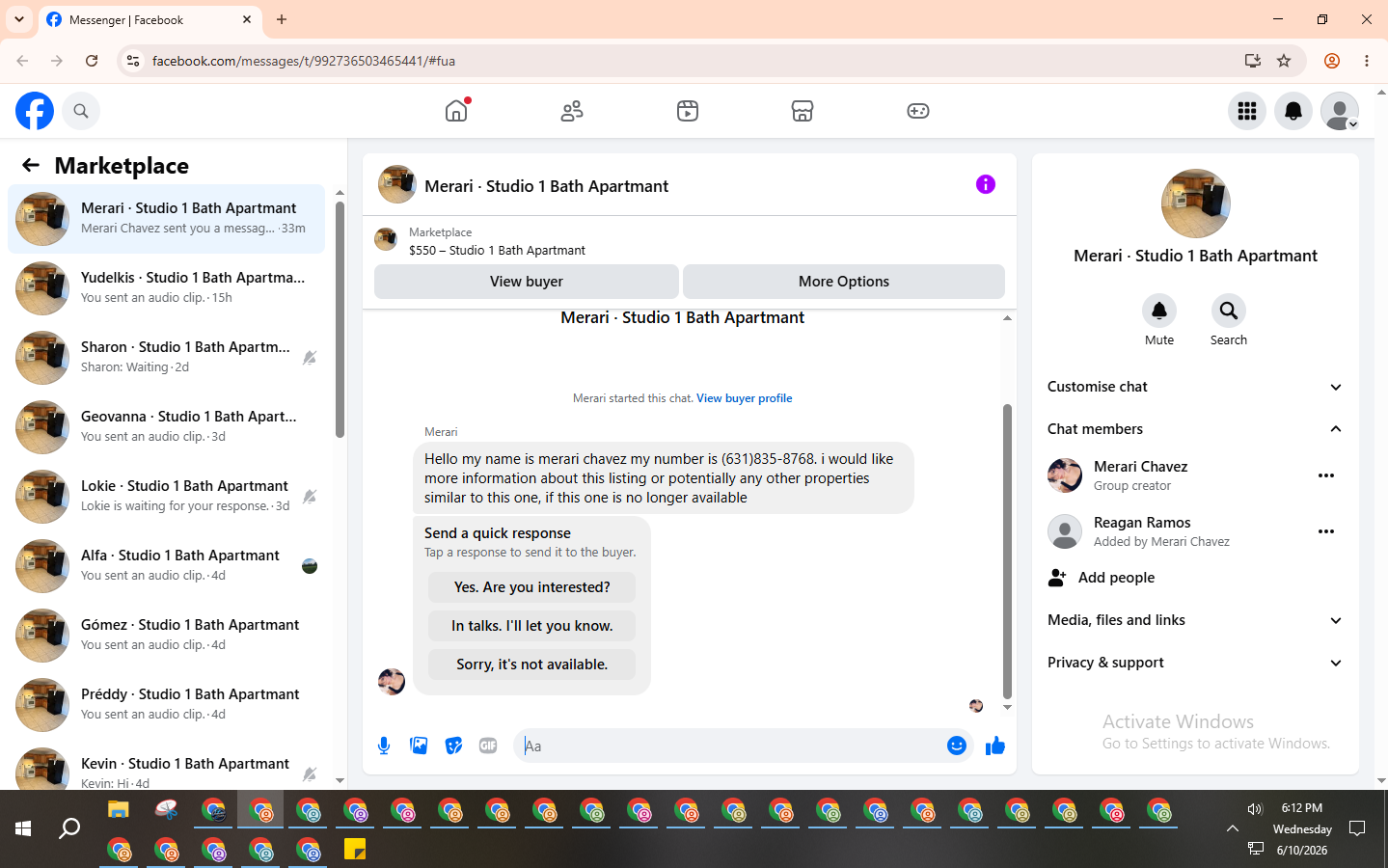
Task: Open Sticky Notes from the taskbar
Action: point(355,850)
